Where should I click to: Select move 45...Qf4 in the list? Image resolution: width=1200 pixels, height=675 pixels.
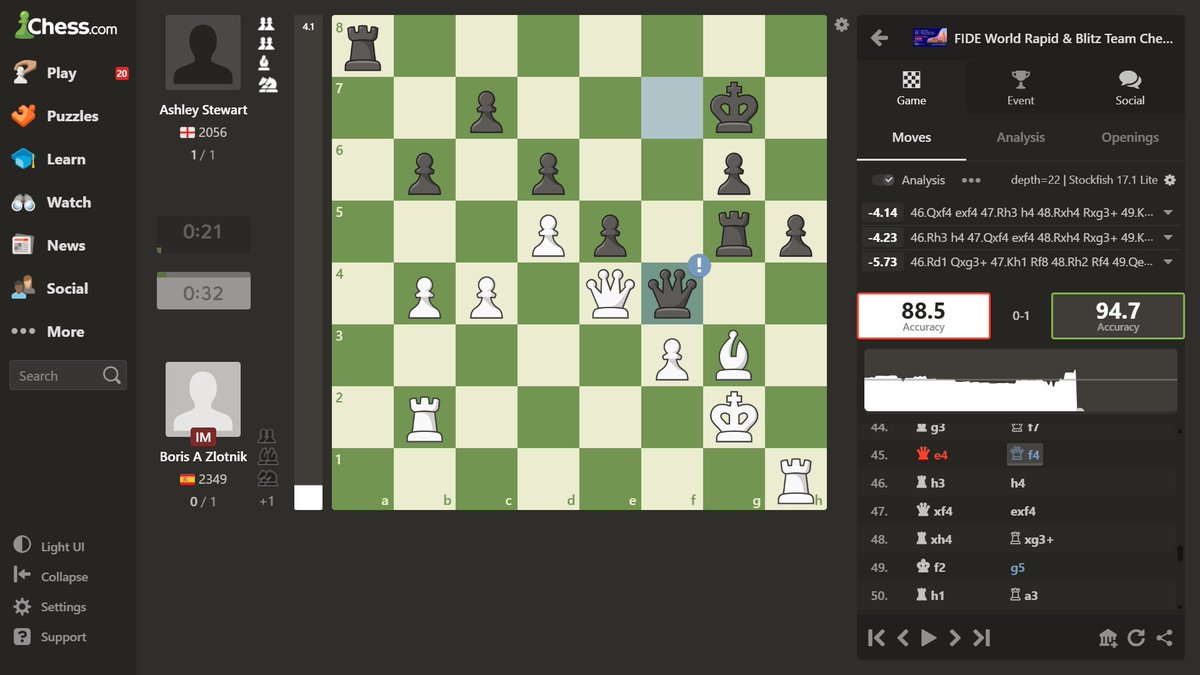click(1025, 455)
